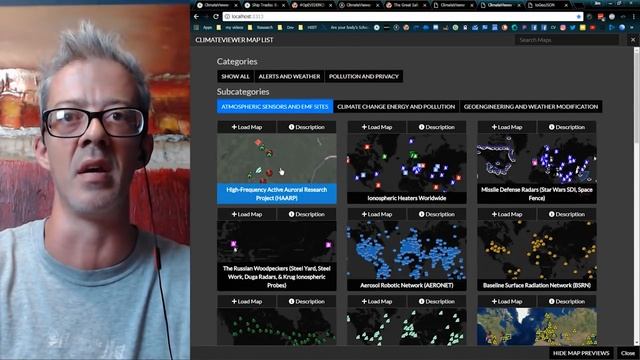Open the 'Are your body's' bookmark
Image resolution: width=640 pixels, height=360 pixels.
tap(346, 27)
